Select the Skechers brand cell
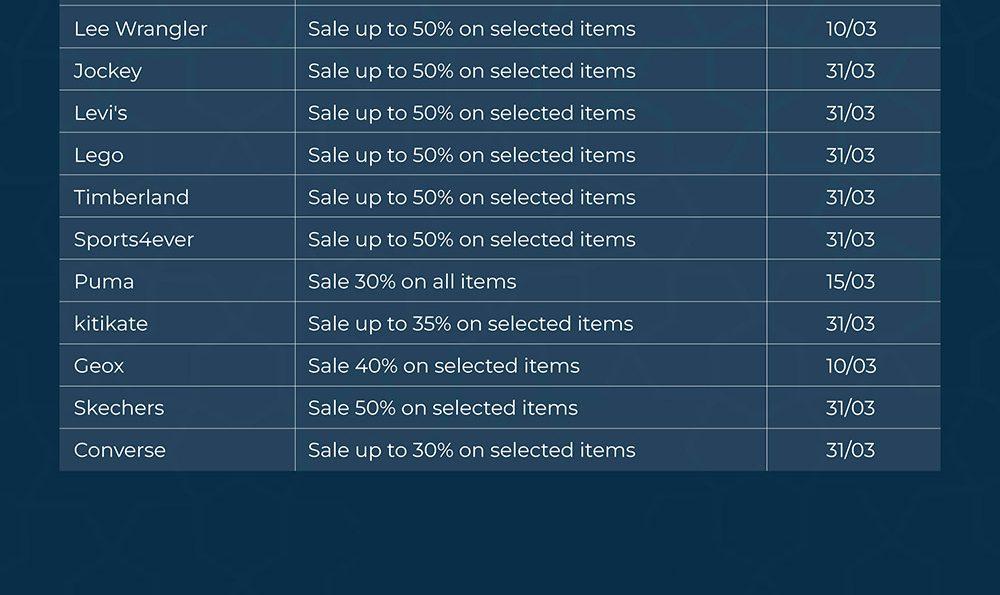 click(119, 407)
